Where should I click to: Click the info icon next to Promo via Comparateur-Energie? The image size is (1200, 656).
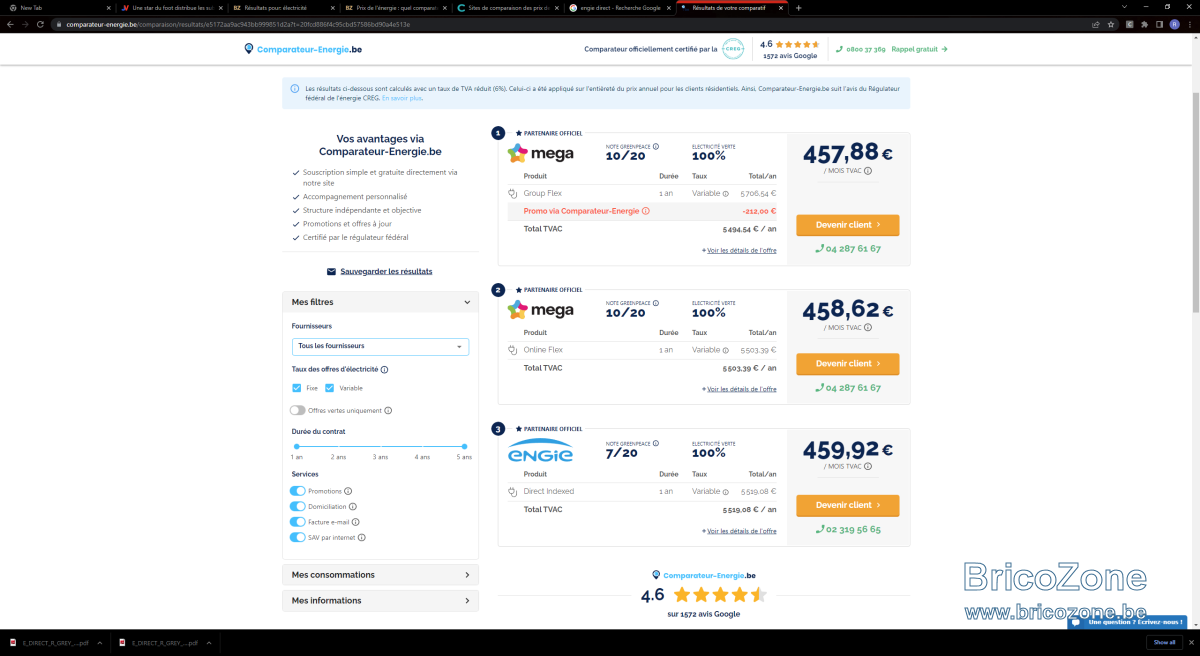point(646,211)
